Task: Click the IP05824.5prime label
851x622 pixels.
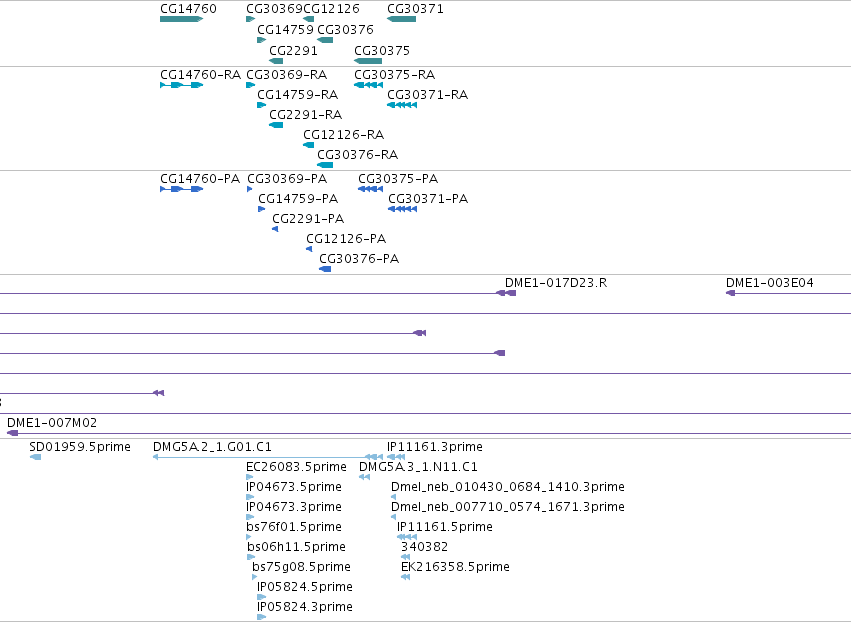Action: coord(305,587)
